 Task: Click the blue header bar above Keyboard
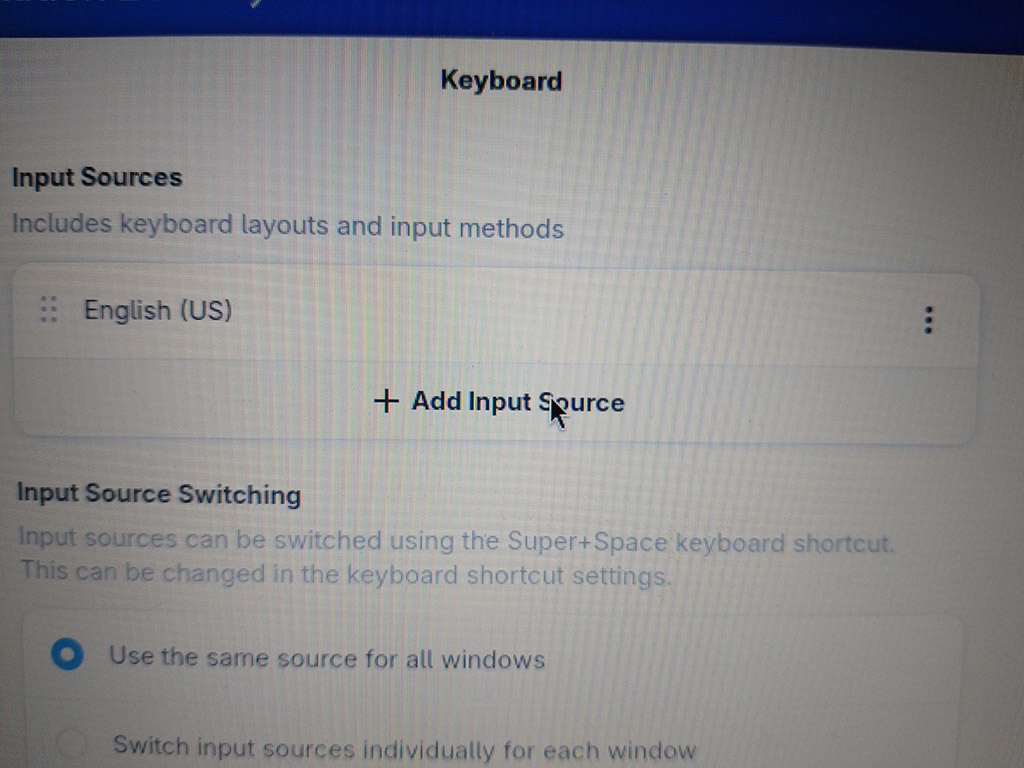point(512,18)
